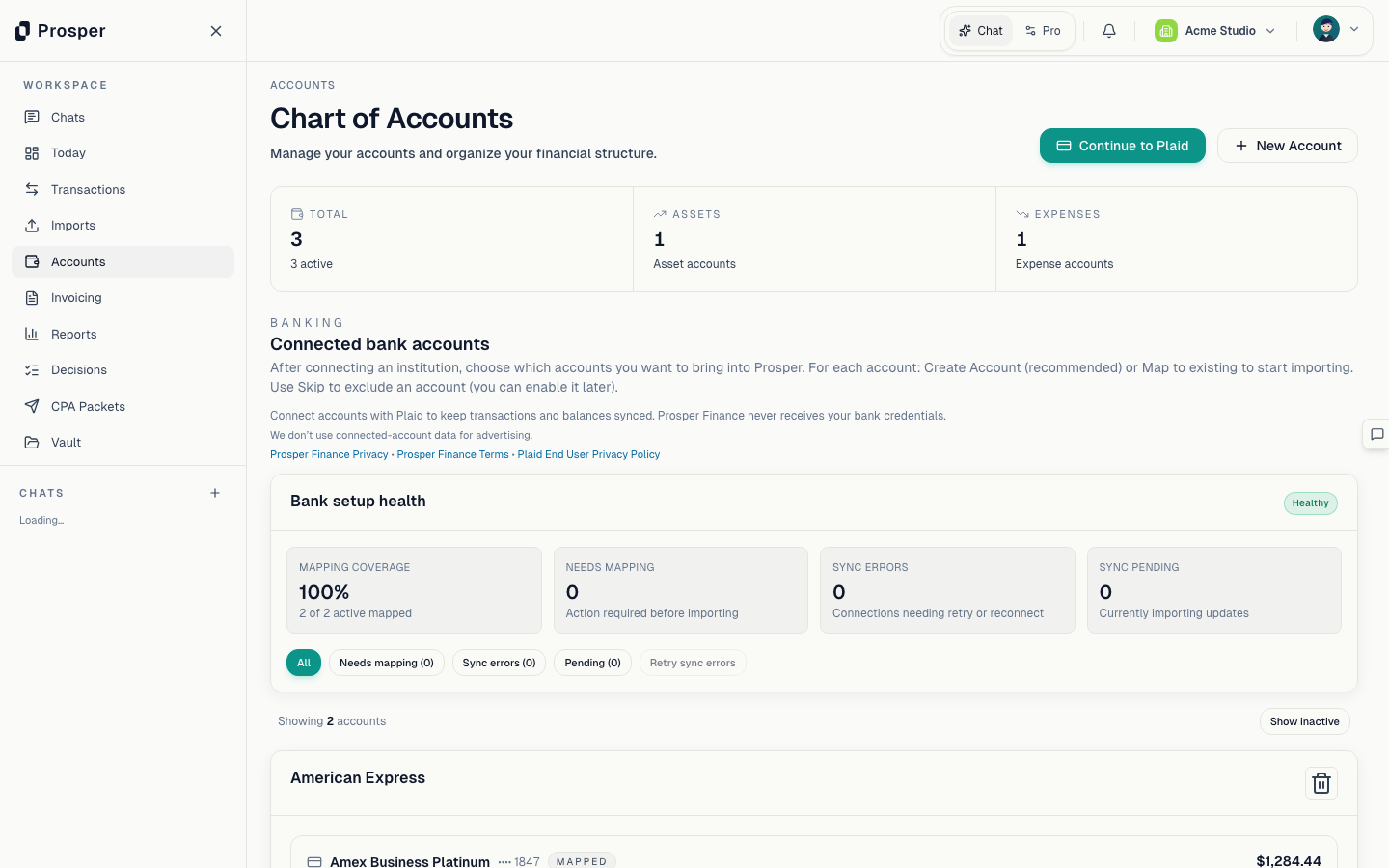Click the ACCOUNTS breadcrumb label

(303, 85)
